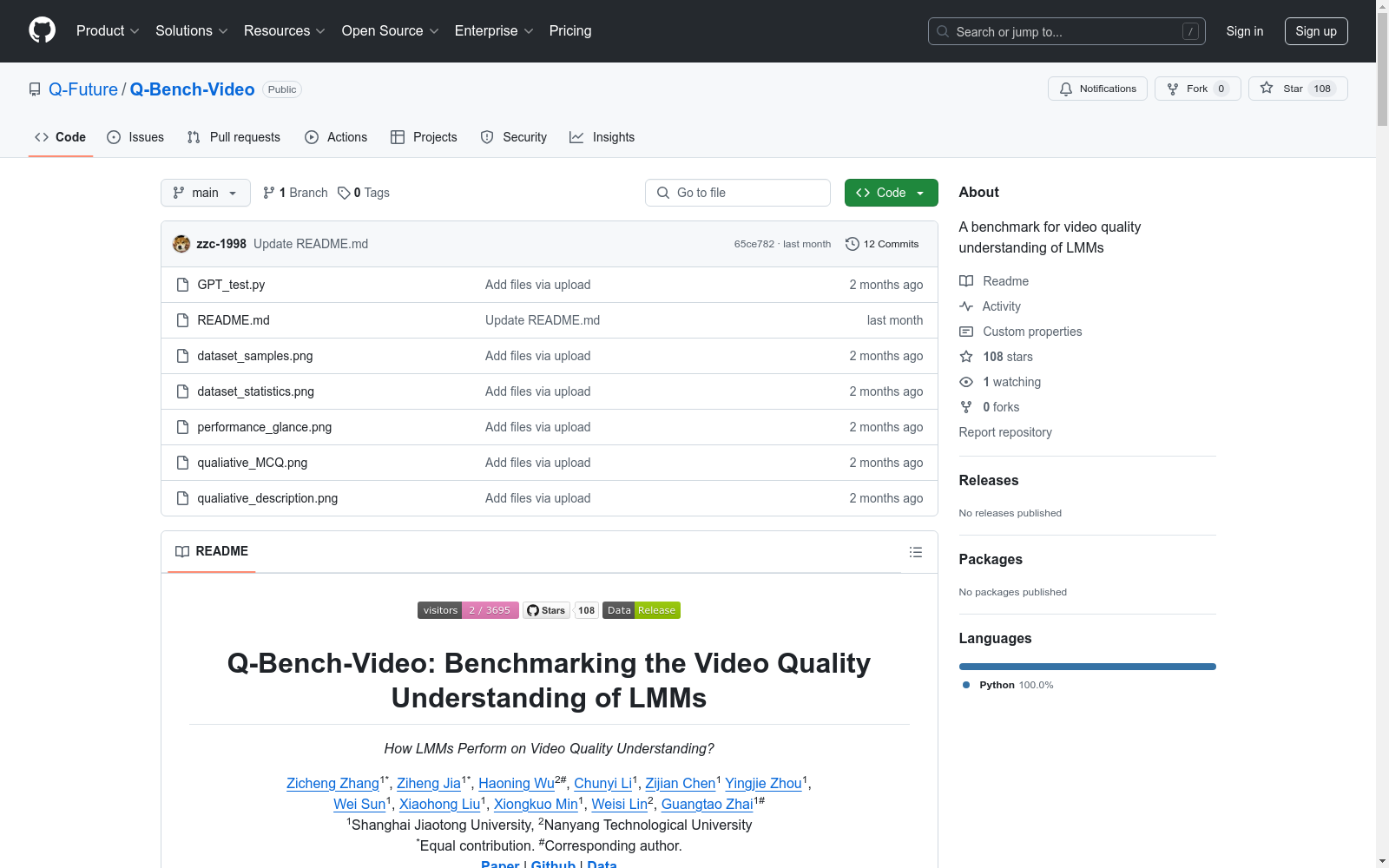The height and width of the screenshot is (868, 1389).
Task: Click the GitHub Stars badge
Action: [561, 610]
